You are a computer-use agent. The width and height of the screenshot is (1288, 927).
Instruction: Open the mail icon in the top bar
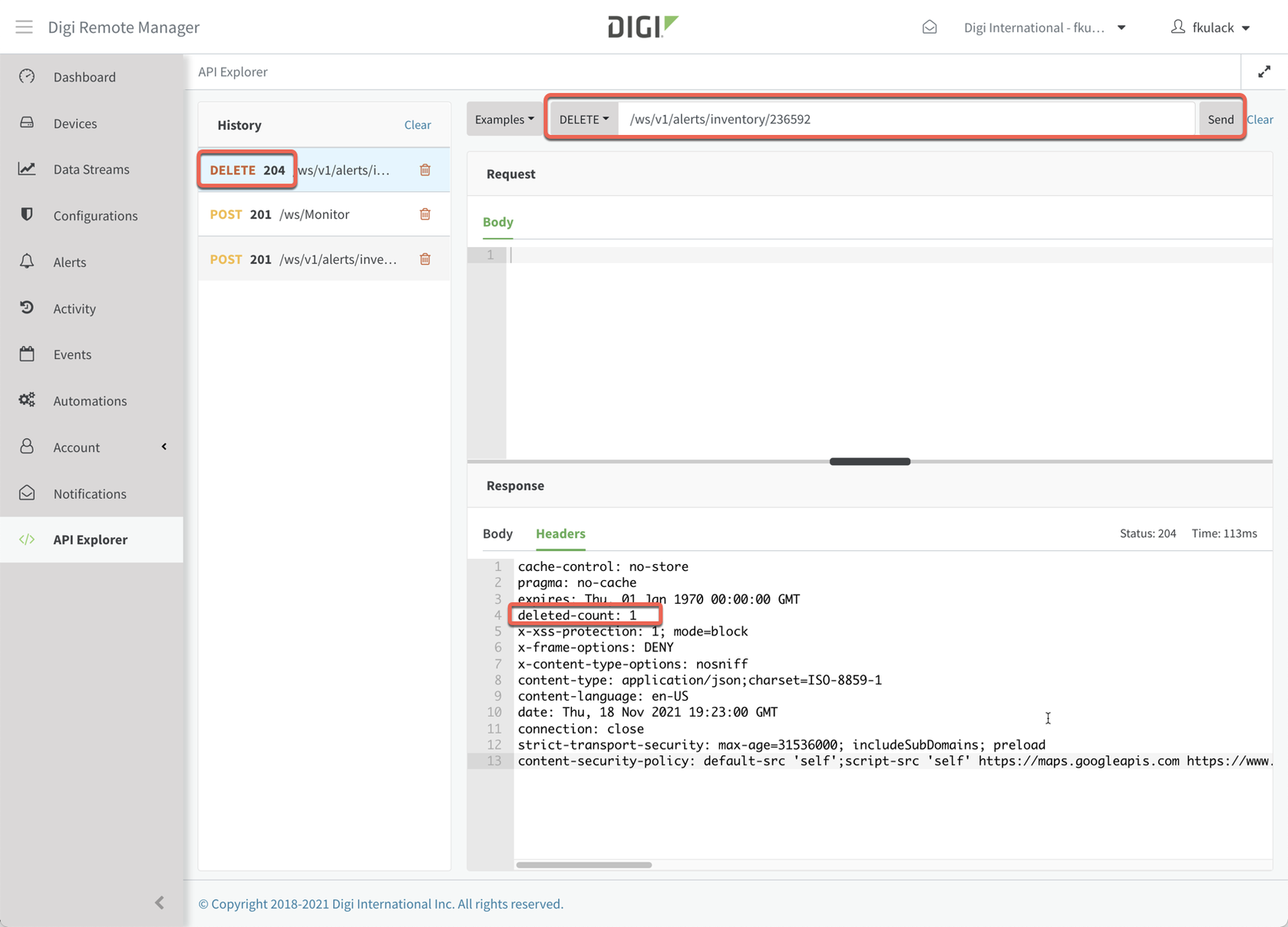(x=930, y=27)
